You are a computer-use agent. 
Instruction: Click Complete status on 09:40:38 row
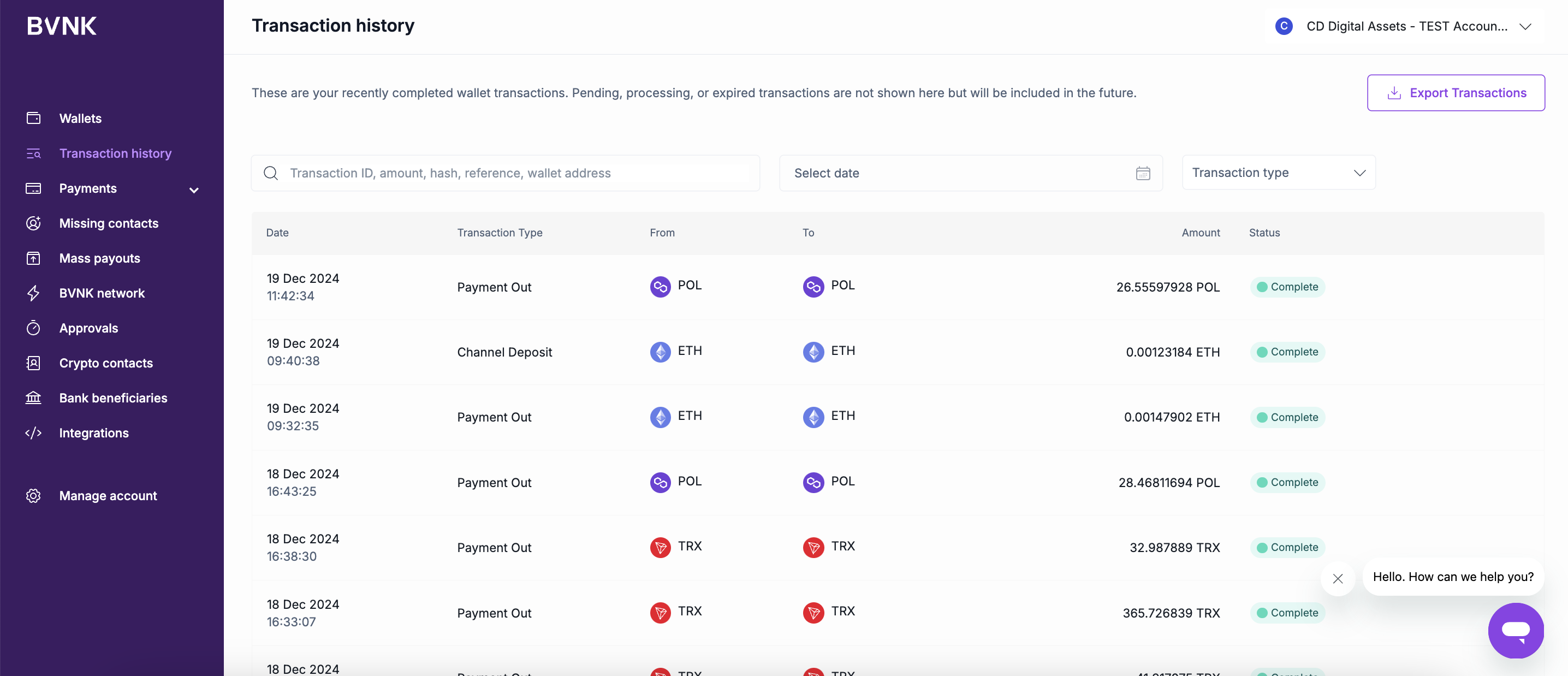click(1287, 352)
